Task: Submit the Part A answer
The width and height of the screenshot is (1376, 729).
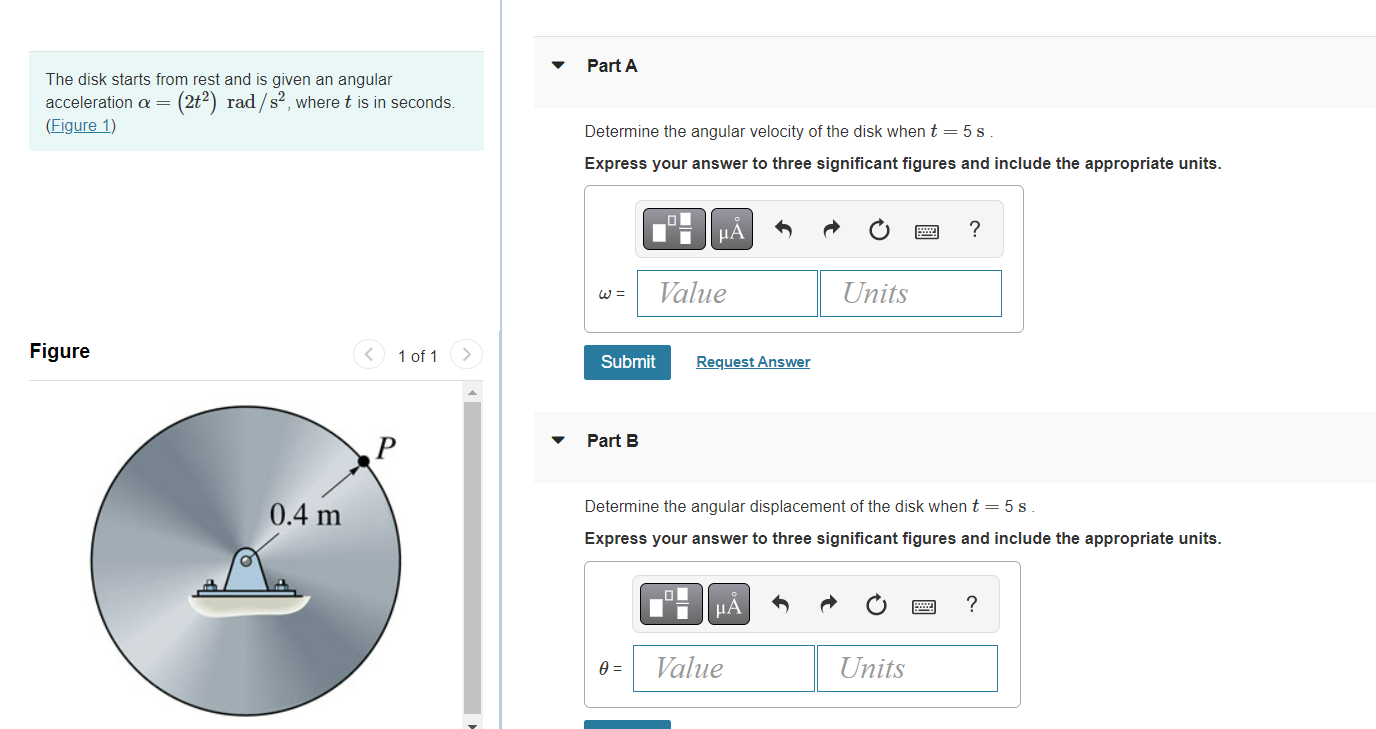Action: tap(627, 362)
